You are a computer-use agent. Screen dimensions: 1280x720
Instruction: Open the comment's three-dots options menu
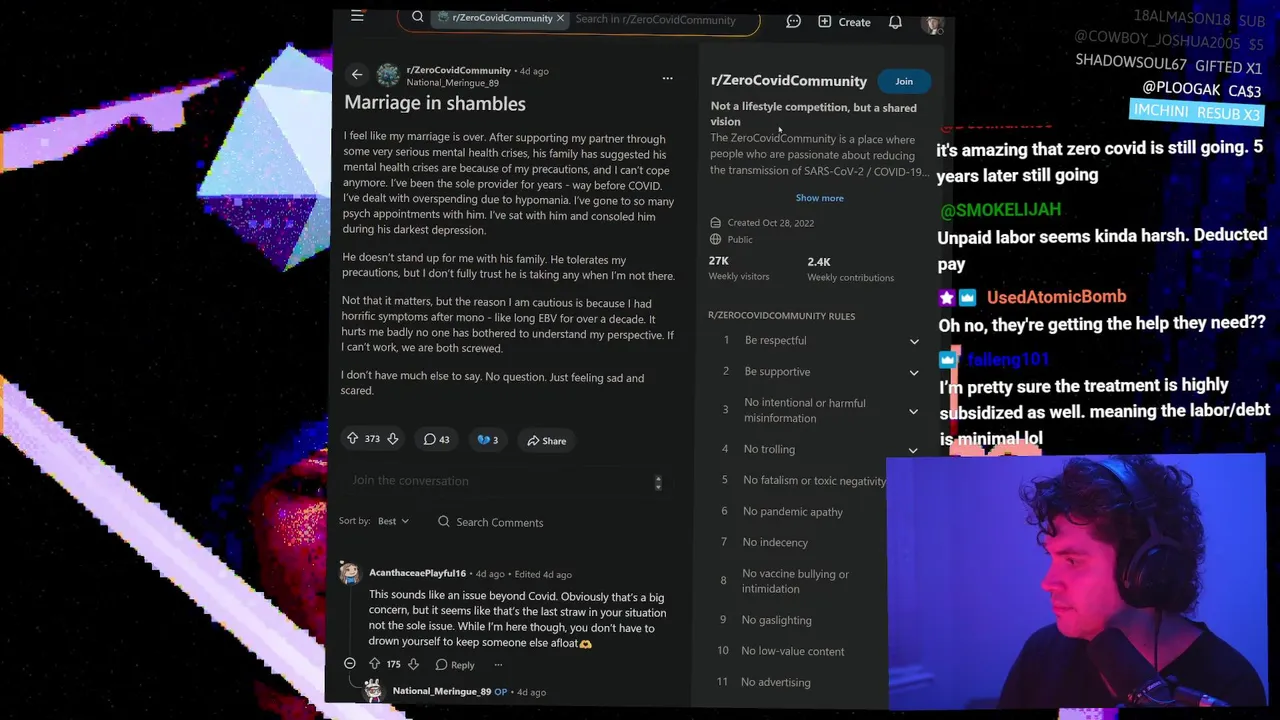(x=498, y=665)
